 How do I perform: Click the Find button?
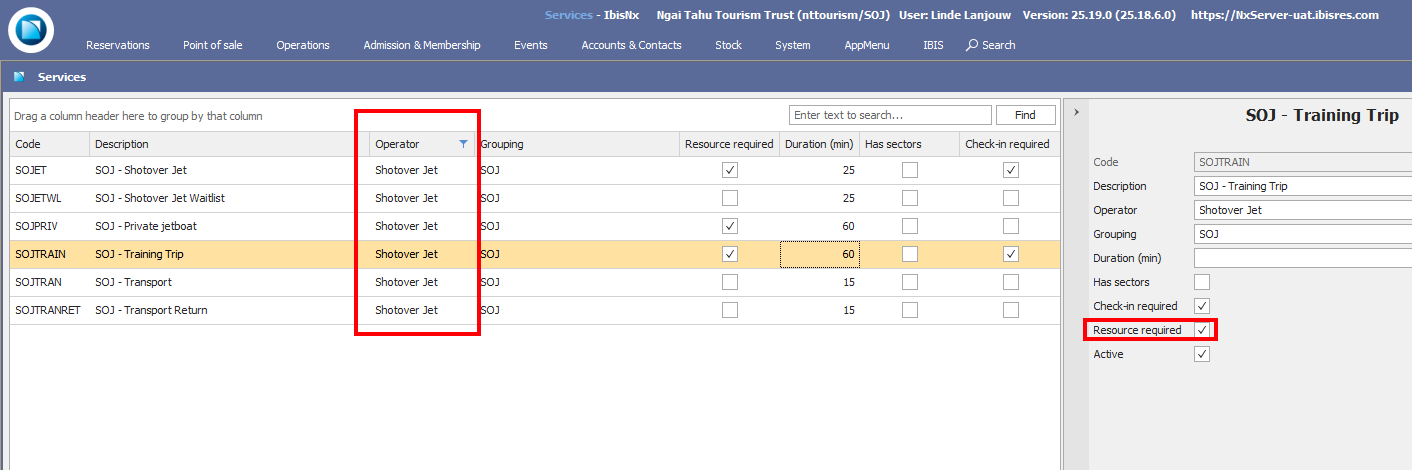pyautogui.click(x=1025, y=115)
